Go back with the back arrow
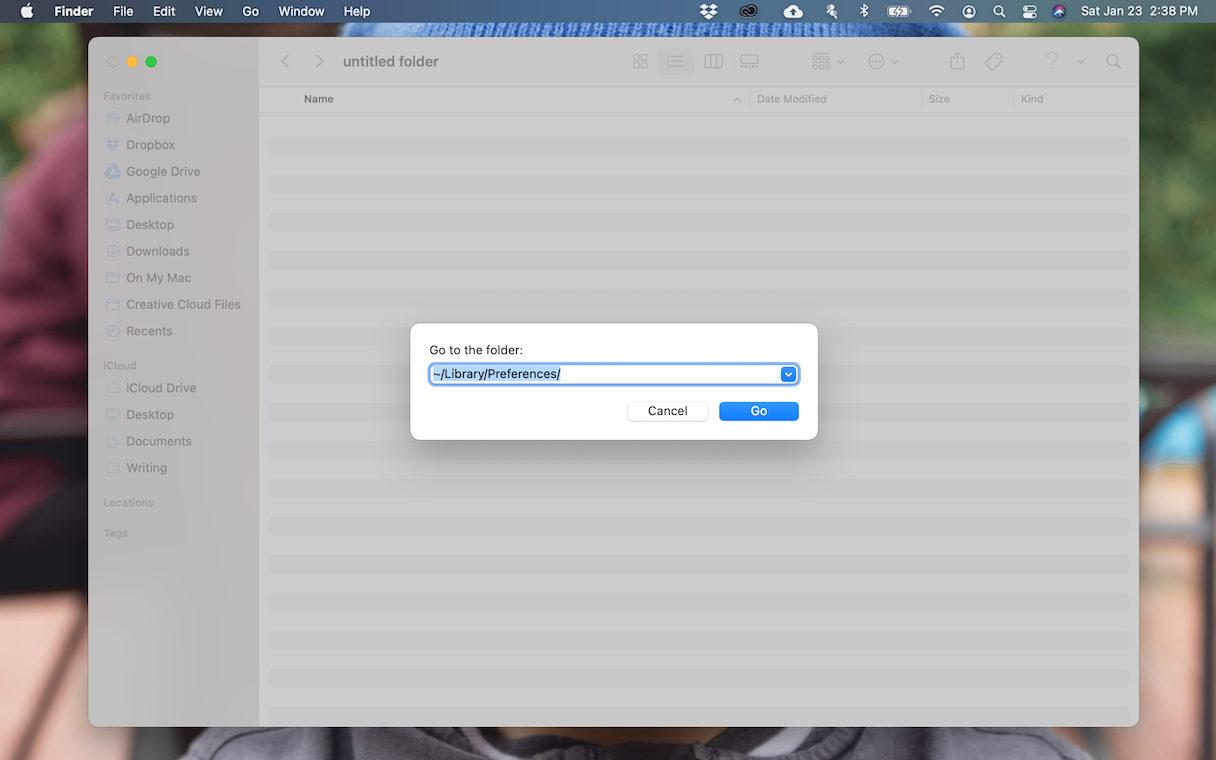This screenshot has width=1216, height=760. click(x=285, y=62)
